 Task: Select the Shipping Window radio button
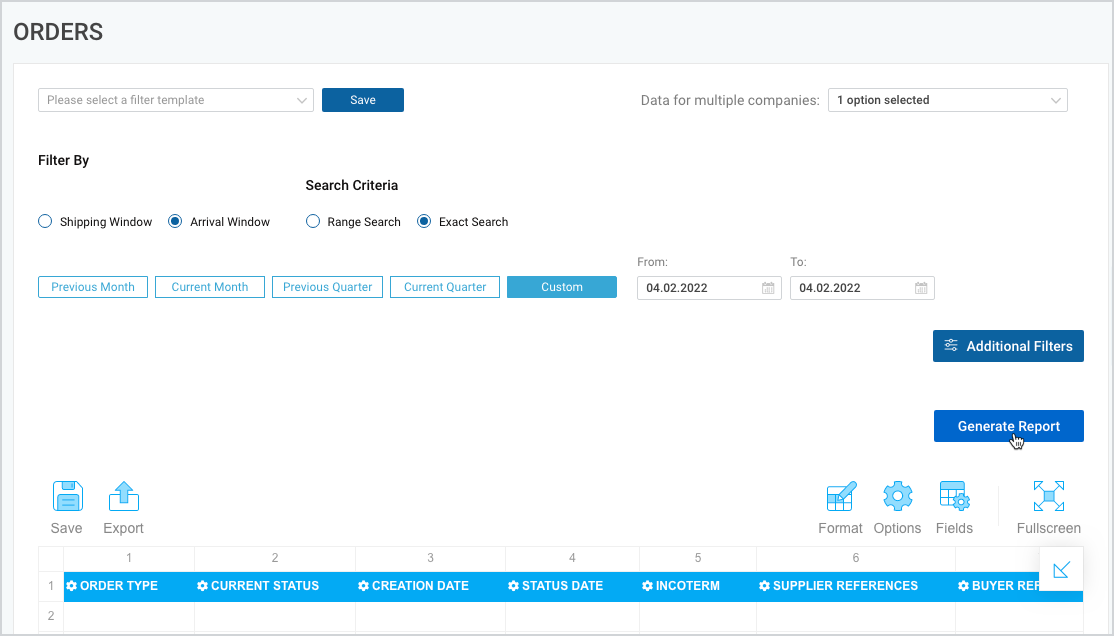tap(45, 221)
